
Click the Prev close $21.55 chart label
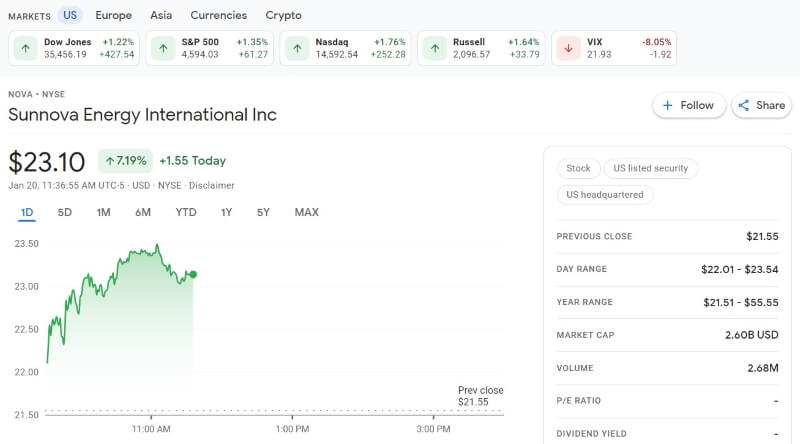pos(481,396)
